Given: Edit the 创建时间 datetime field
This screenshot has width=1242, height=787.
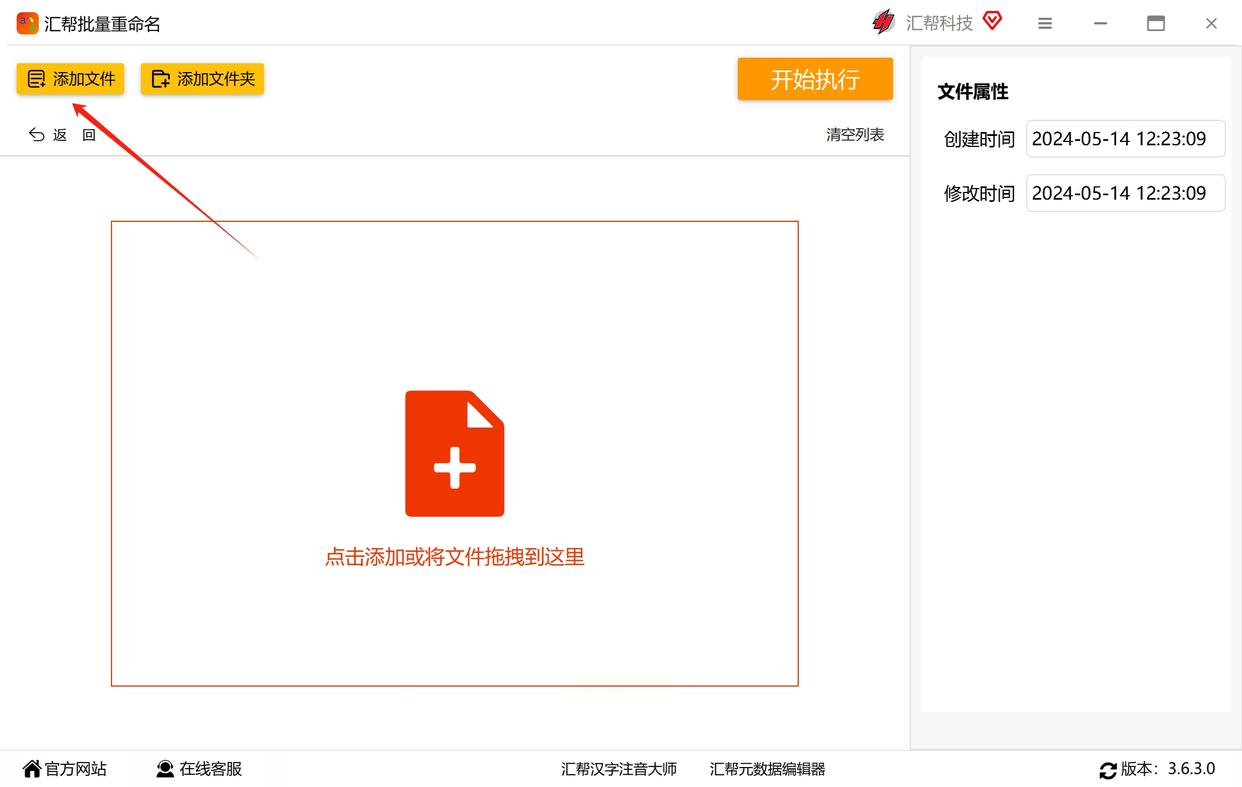Looking at the screenshot, I should (x=1126, y=139).
